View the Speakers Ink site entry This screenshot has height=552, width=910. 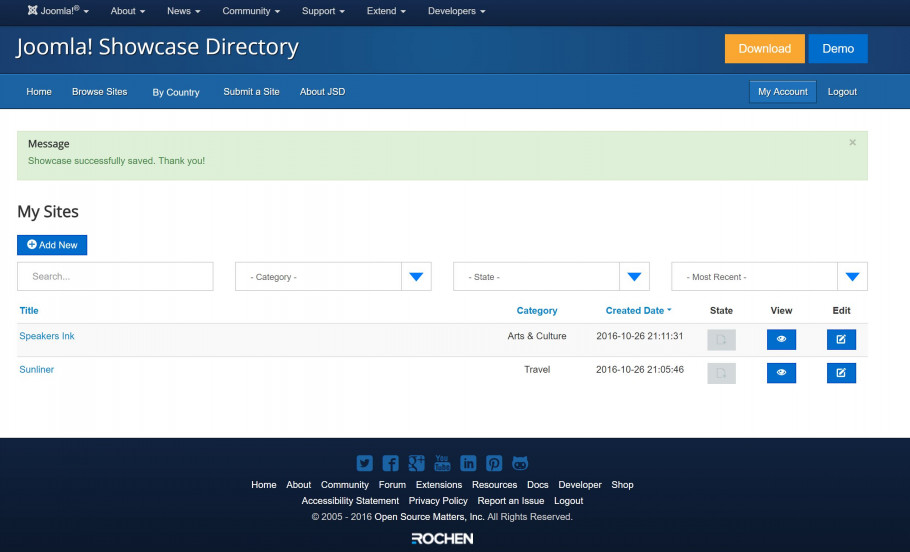781,340
